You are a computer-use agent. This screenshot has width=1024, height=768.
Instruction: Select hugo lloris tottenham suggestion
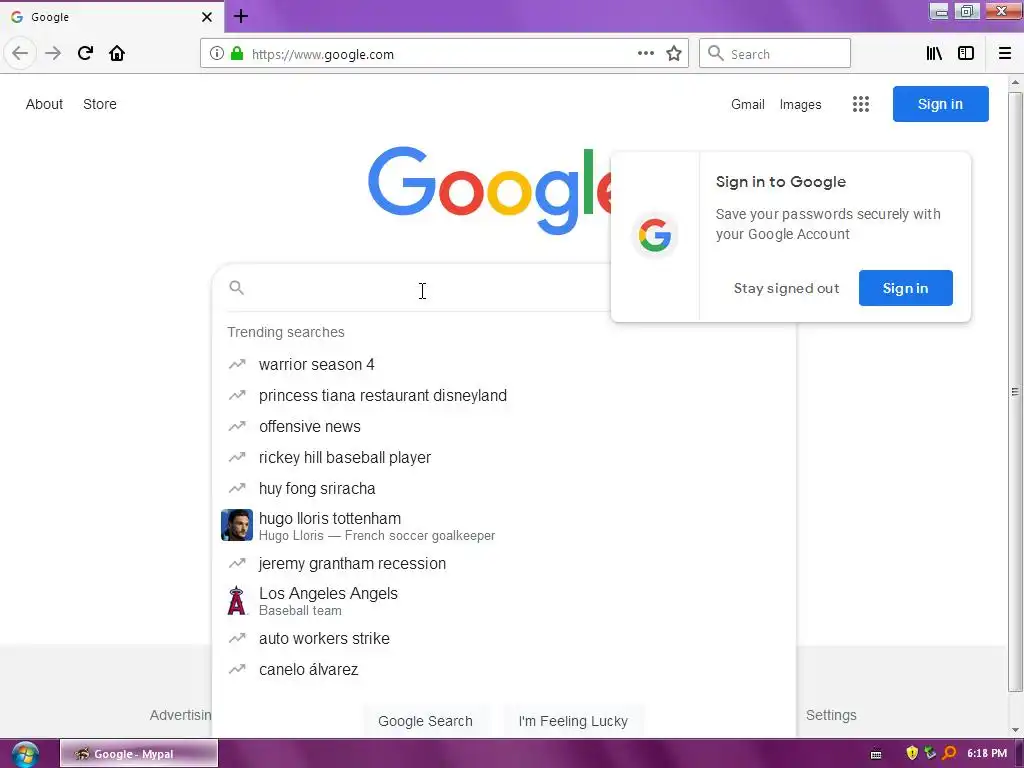[504, 526]
